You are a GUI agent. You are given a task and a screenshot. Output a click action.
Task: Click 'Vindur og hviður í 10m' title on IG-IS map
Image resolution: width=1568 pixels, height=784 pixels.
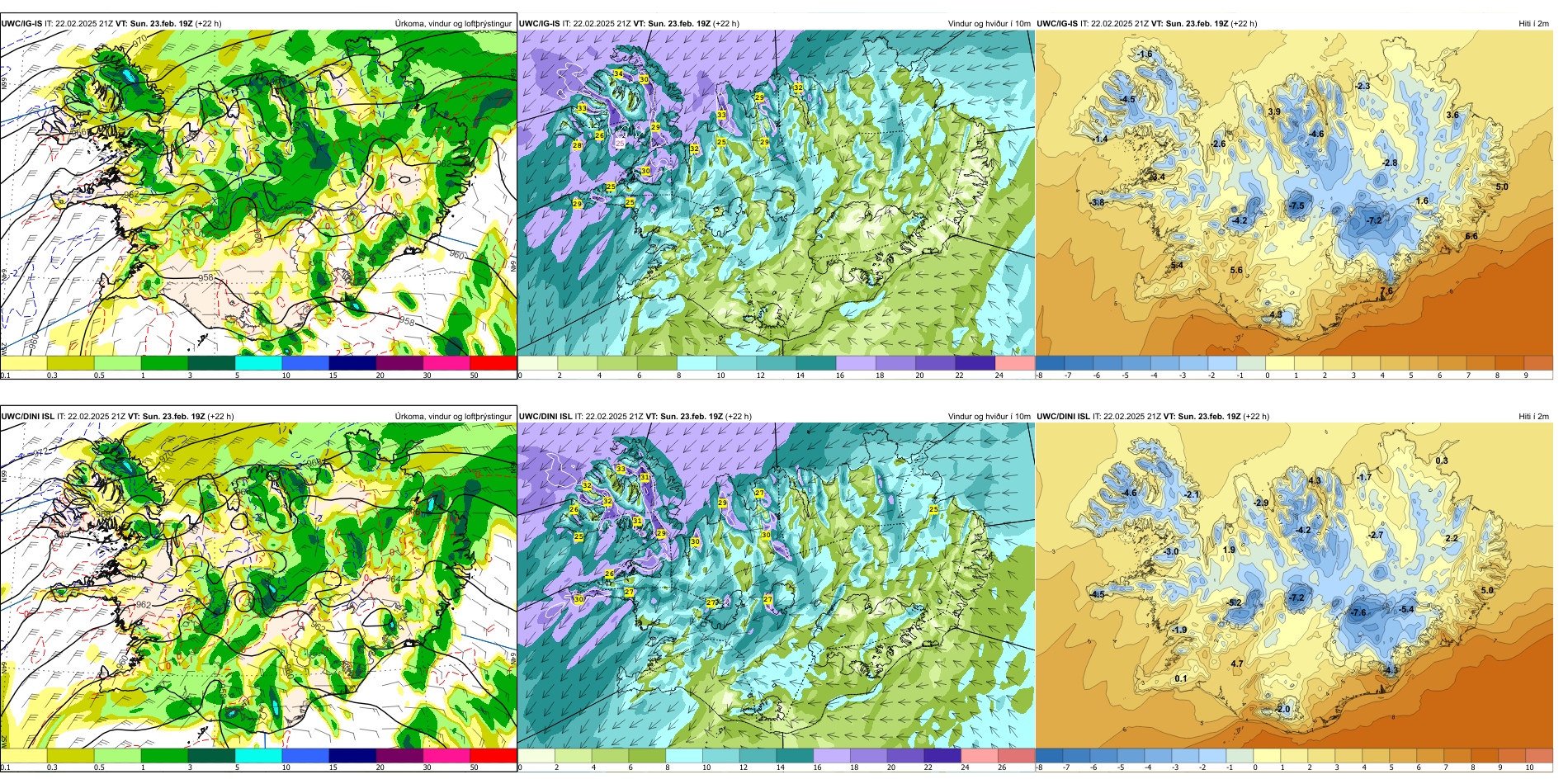[989, 24]
